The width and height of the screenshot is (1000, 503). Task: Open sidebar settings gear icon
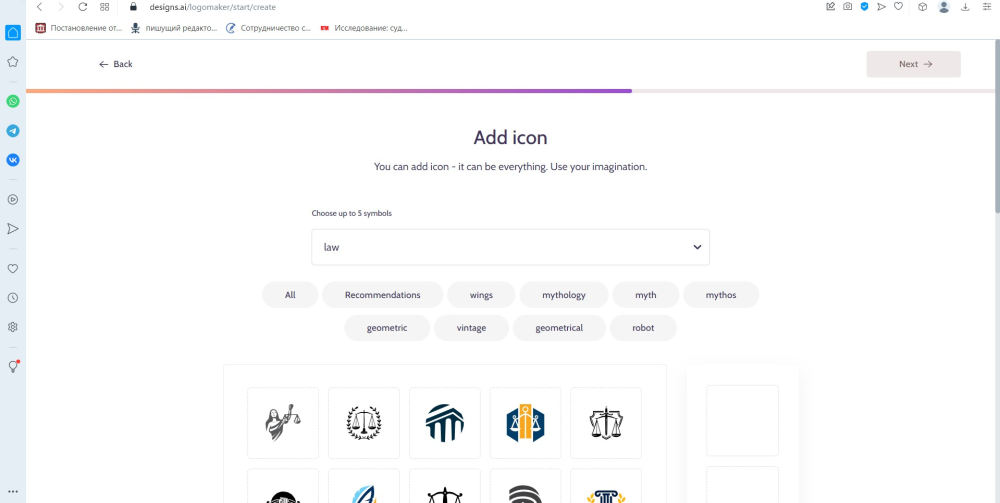point(13,327)
